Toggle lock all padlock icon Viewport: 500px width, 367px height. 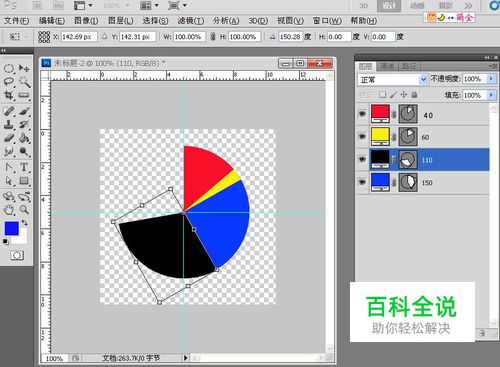tap(414, 95)
